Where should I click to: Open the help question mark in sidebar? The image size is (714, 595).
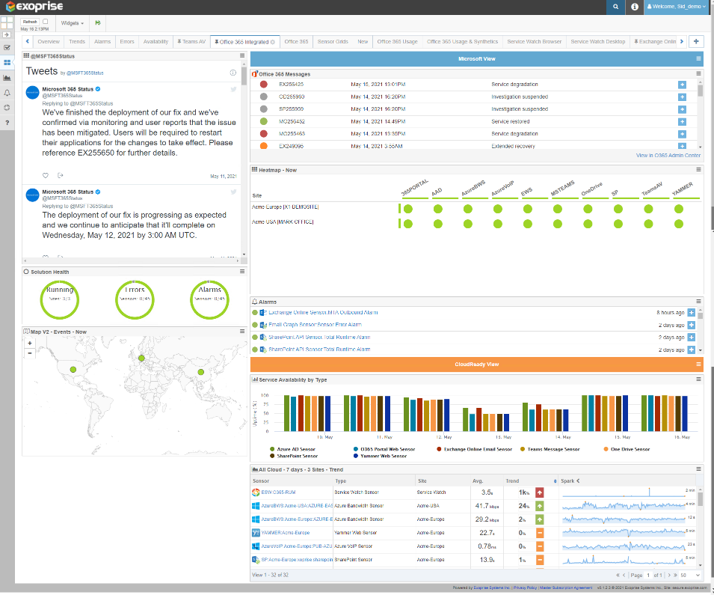click(7, 123)
